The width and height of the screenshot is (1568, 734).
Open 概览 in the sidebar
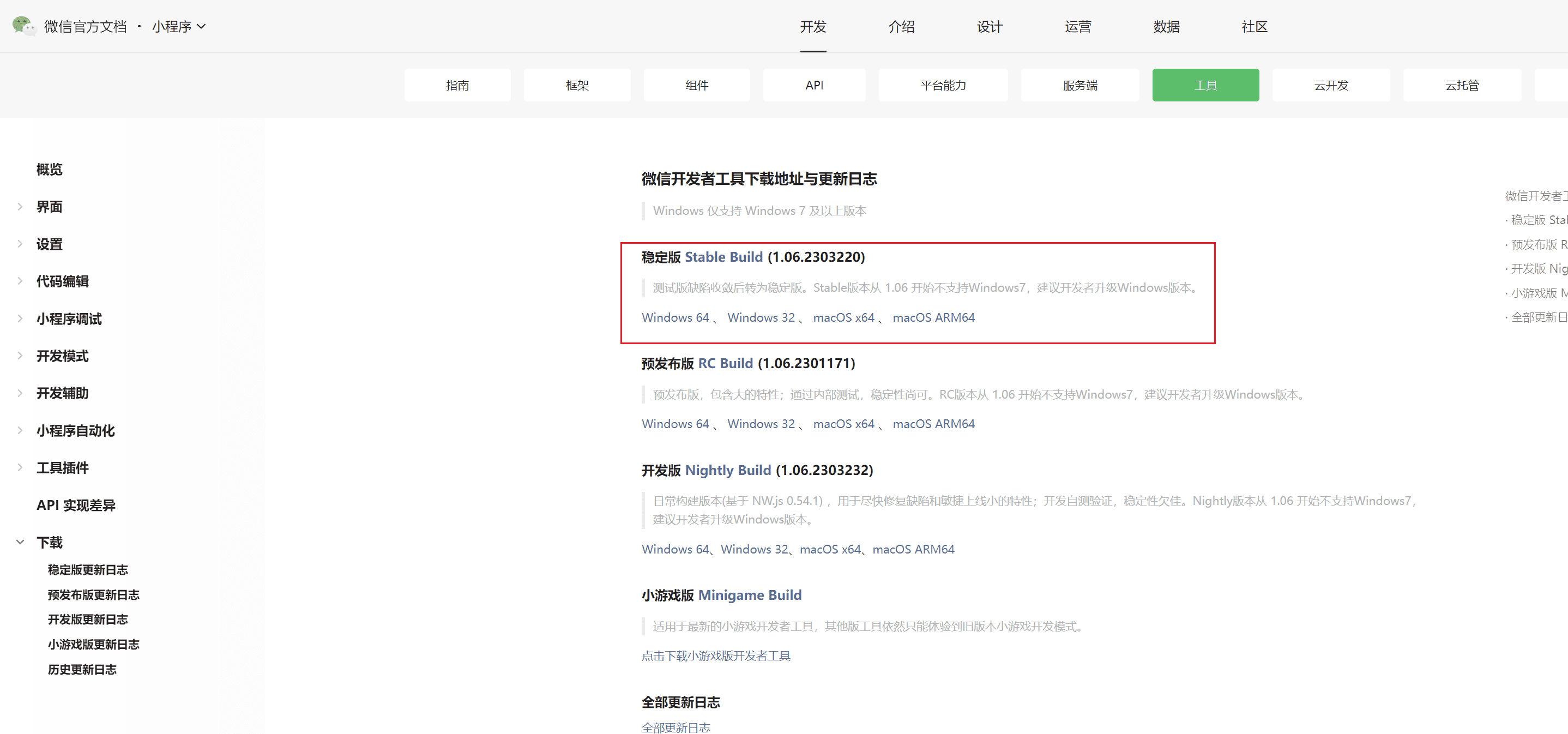point(49,169)
